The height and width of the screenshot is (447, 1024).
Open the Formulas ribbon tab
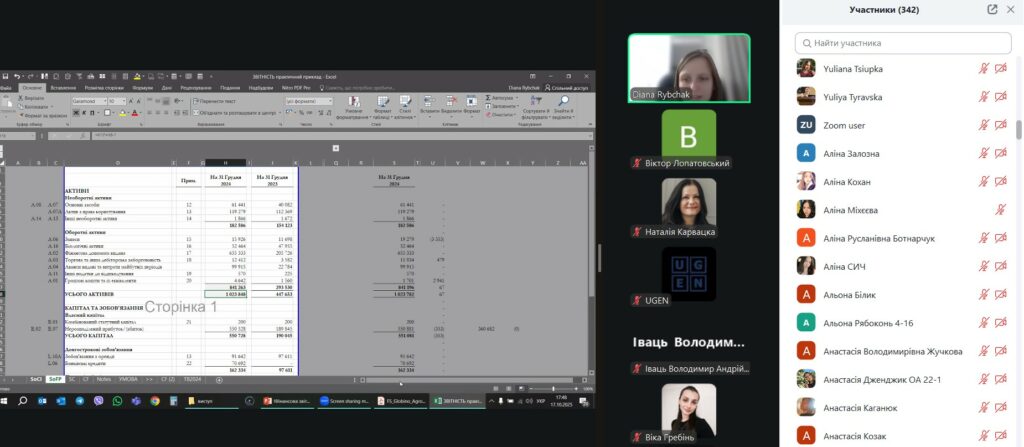tap(142, 87)
